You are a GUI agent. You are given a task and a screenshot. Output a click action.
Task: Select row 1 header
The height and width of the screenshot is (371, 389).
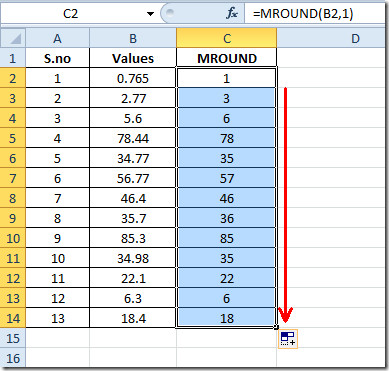point(13,58)
